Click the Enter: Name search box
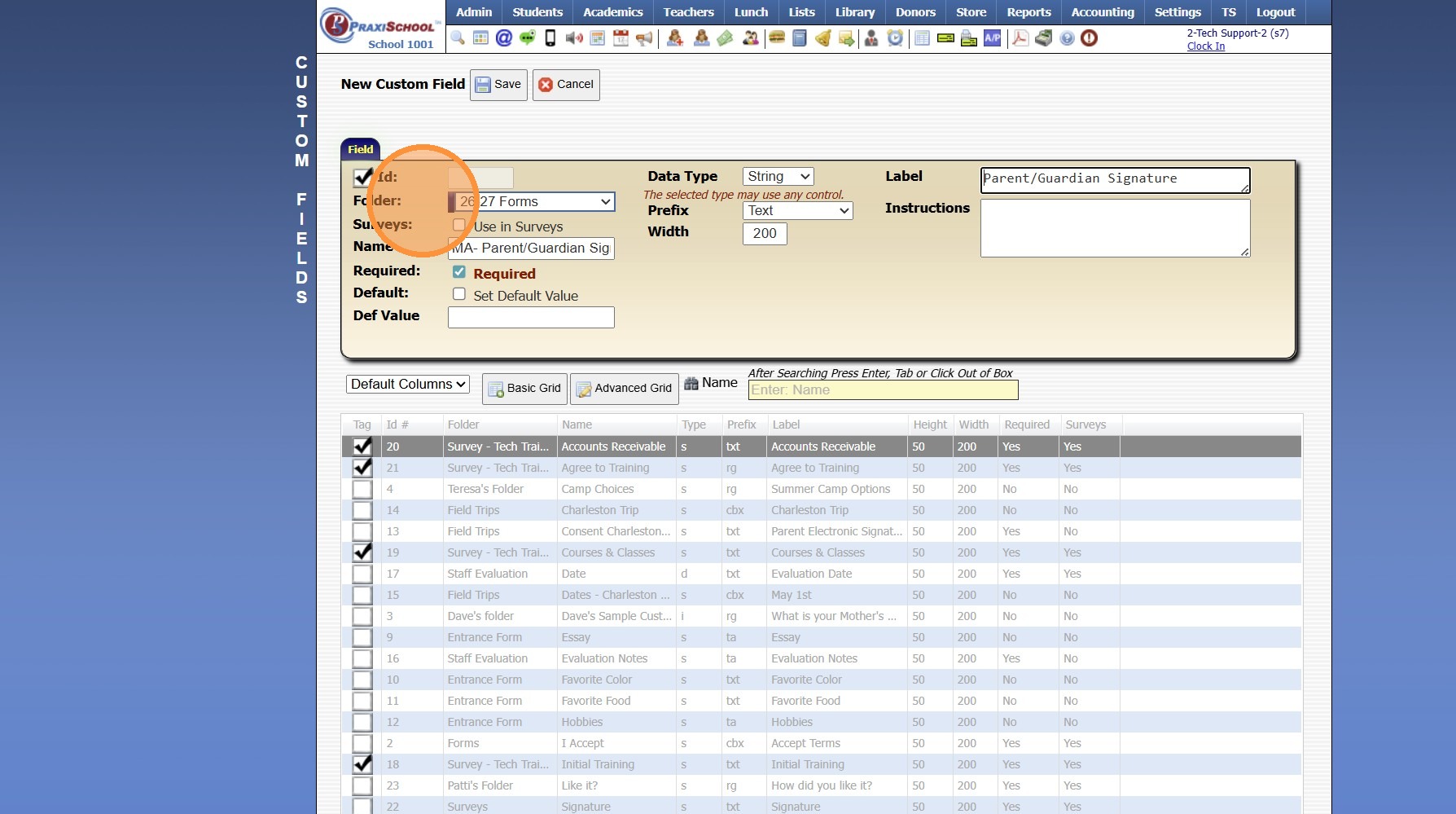This screenshot has width=1456, height=814. pos(883,390)
